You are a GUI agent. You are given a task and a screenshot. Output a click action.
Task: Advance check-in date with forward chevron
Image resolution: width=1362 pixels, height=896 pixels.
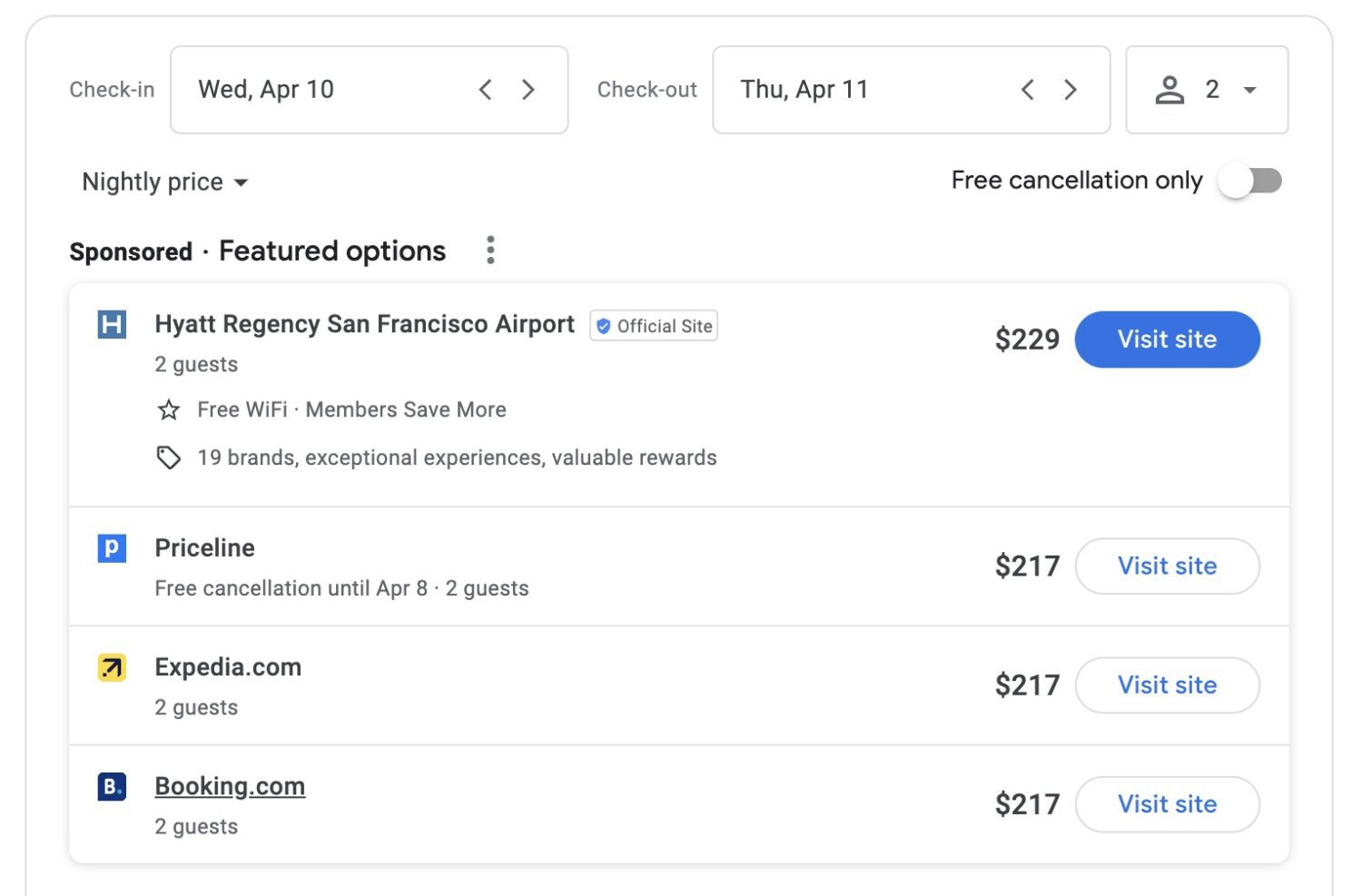pyautogui.click(x=528, y=89)
